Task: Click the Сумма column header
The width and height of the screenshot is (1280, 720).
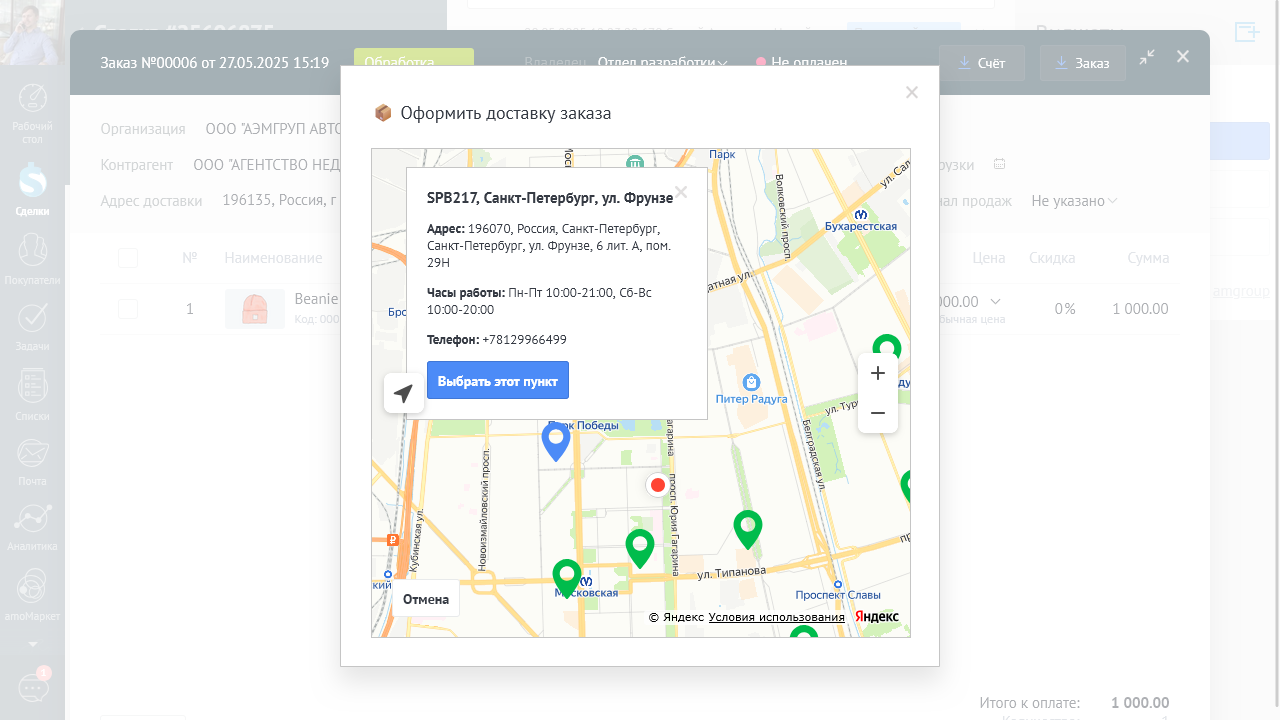Action: tap(1148, 258)
